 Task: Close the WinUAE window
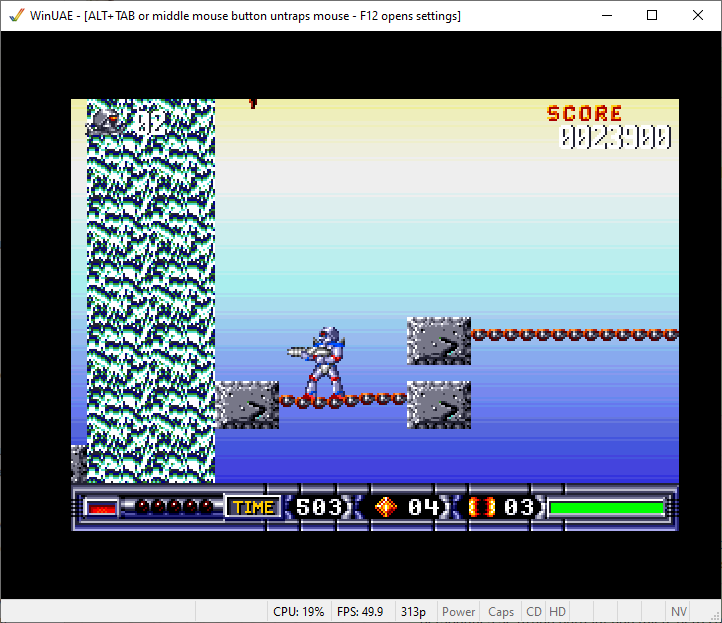tap(698, 16)
